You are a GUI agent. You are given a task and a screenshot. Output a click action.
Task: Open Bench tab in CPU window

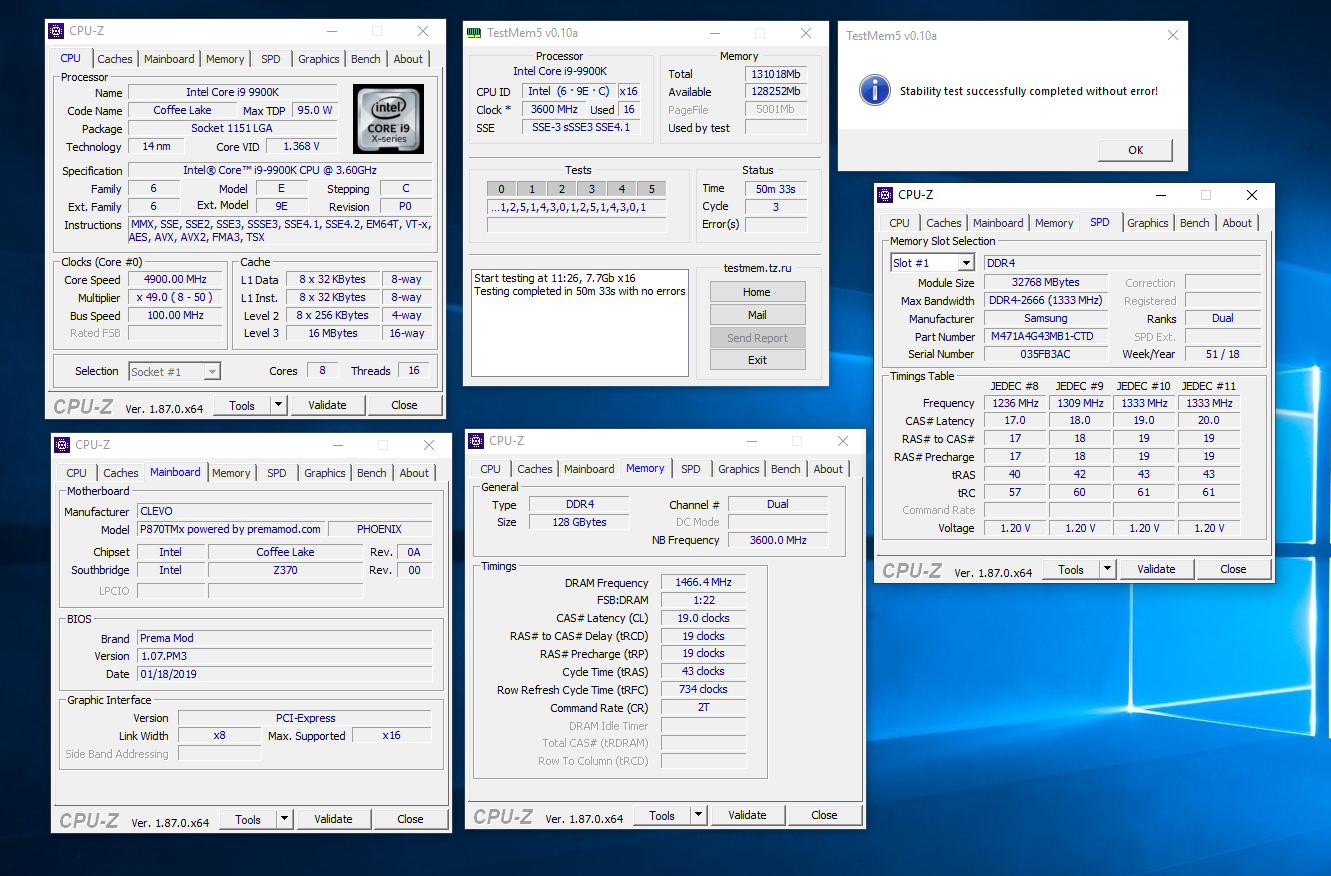(x=366, y=59)
